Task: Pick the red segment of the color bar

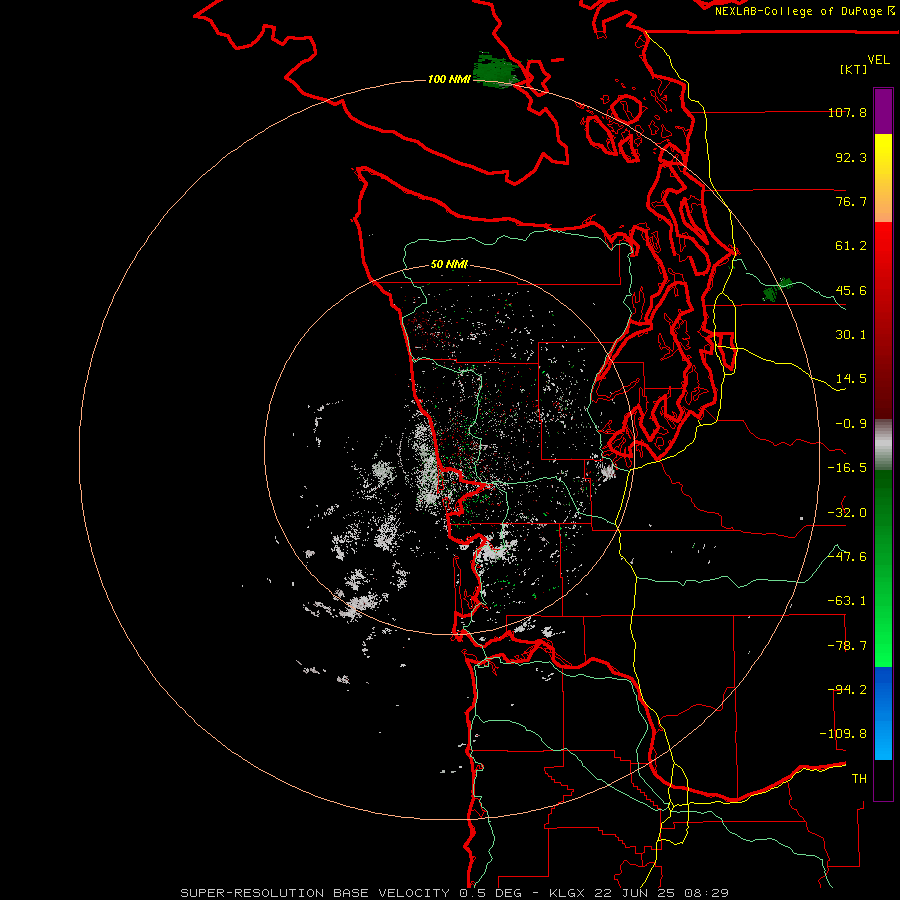Action: point(883,320)
